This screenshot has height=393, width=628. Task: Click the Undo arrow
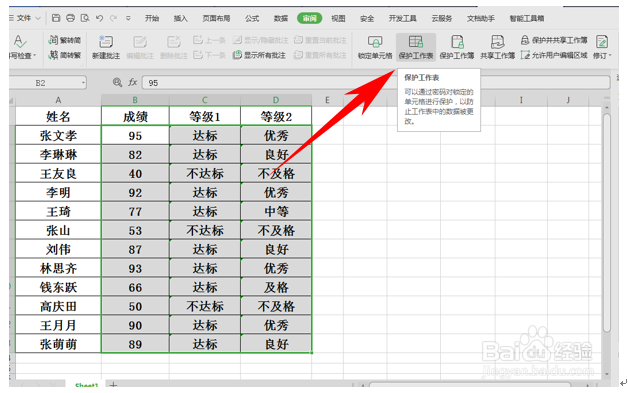pos(99,18)
